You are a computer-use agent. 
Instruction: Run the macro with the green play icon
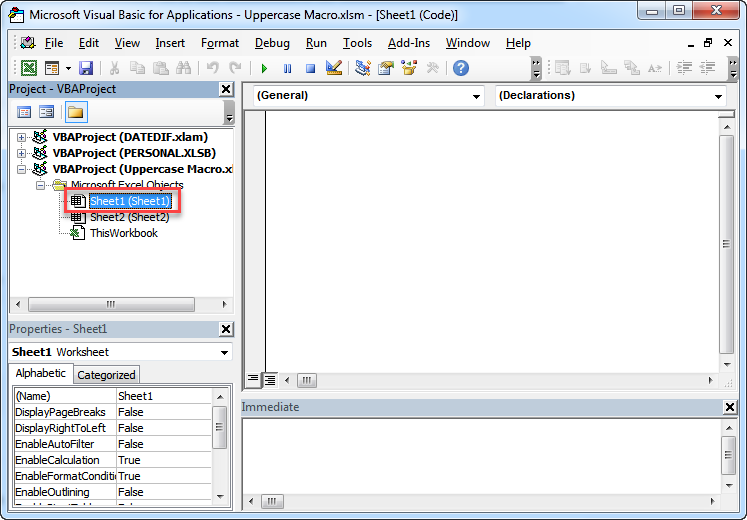[x=264, y=69]
